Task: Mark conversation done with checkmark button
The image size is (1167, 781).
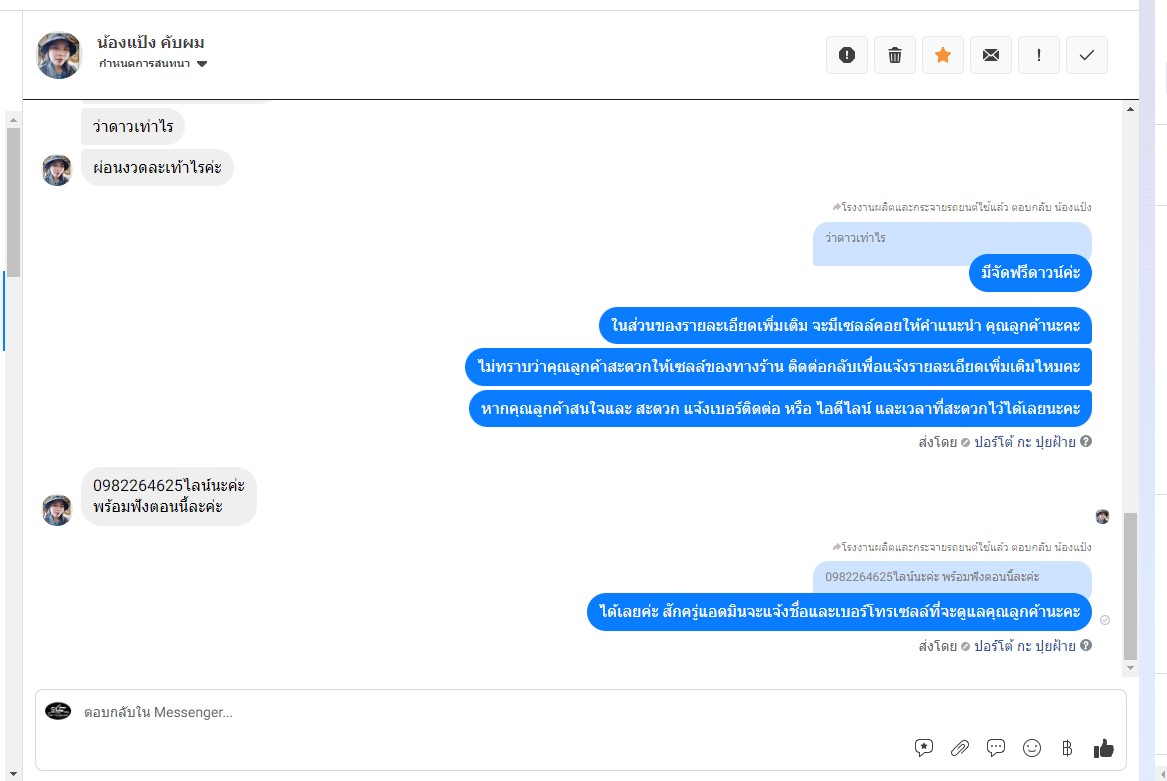Action: 1087,55
